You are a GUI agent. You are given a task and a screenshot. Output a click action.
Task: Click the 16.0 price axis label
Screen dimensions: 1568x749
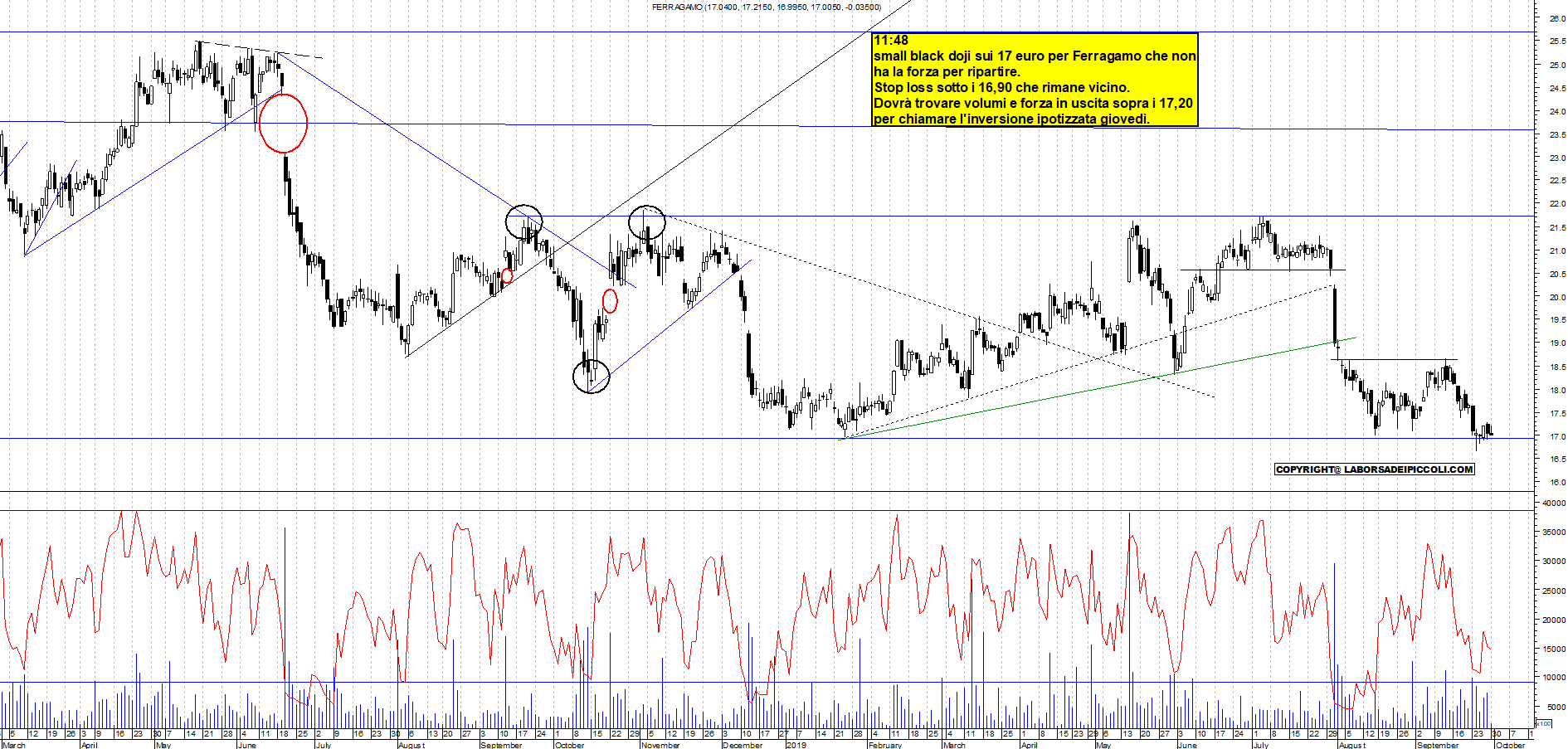tap(1557, 483)
